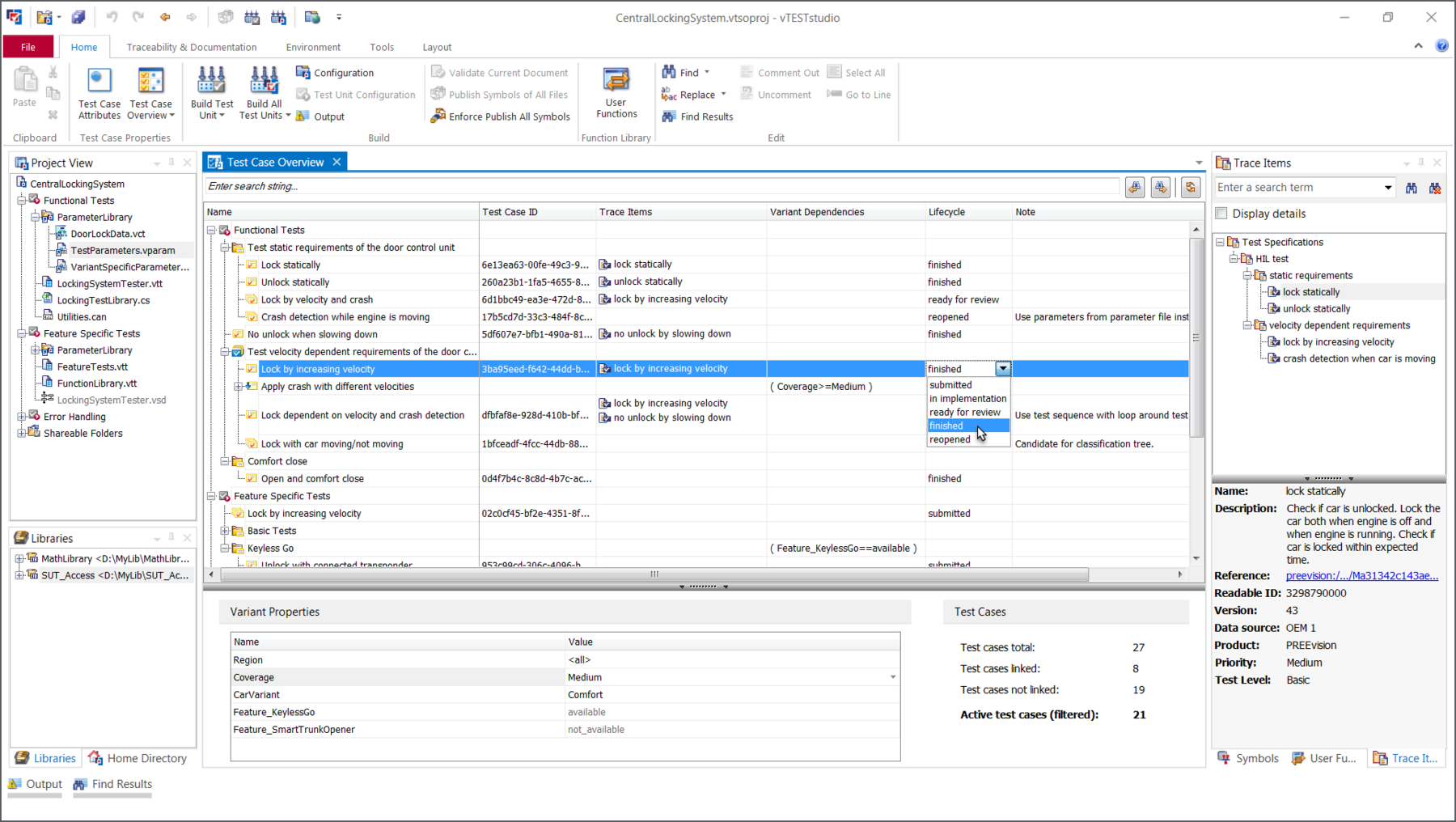Click the horizontal splitter below the overview table

pos(703,587)
